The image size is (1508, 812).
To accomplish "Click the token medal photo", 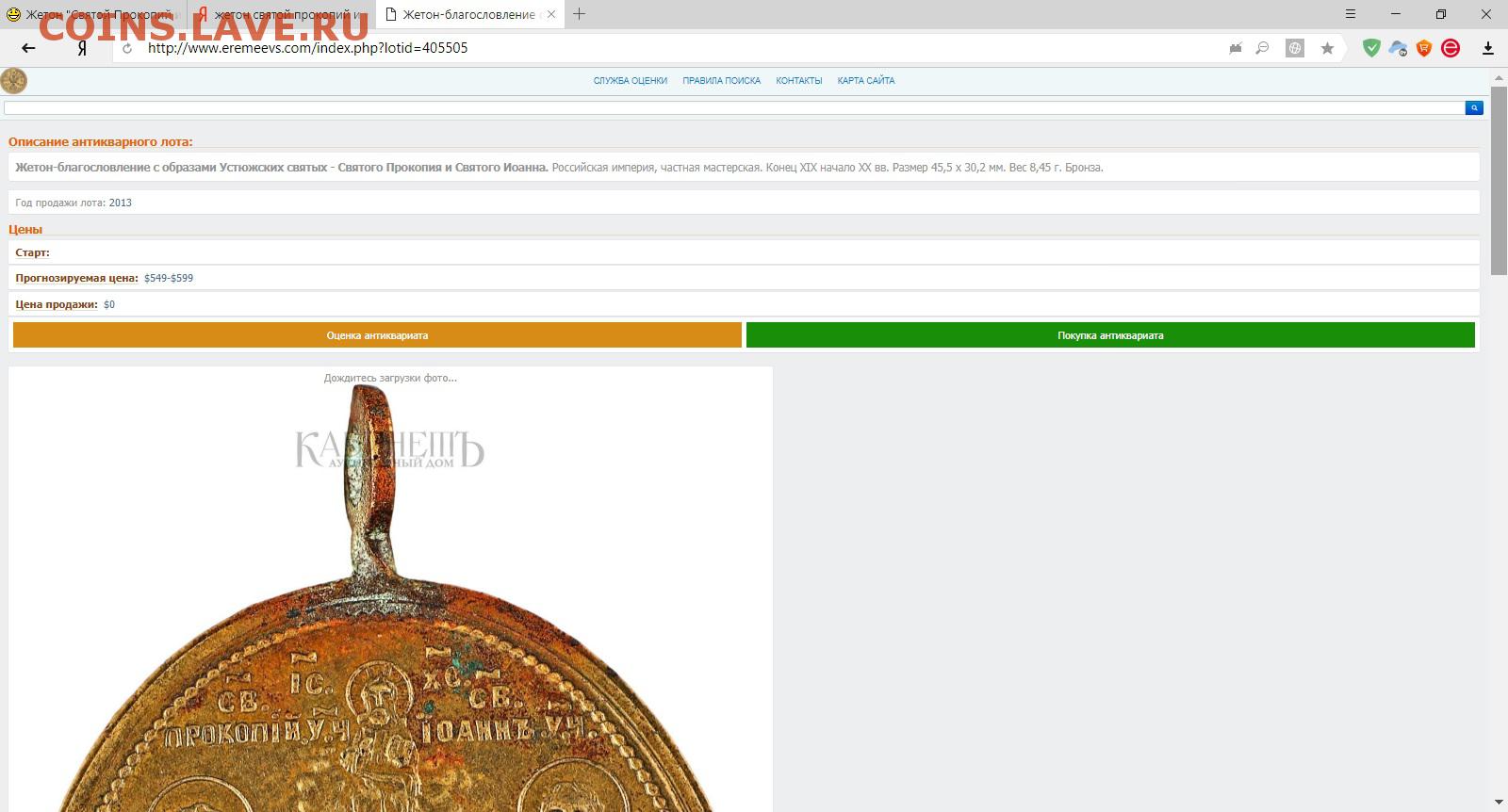I will pyautogui.click(x=390, y=599).
